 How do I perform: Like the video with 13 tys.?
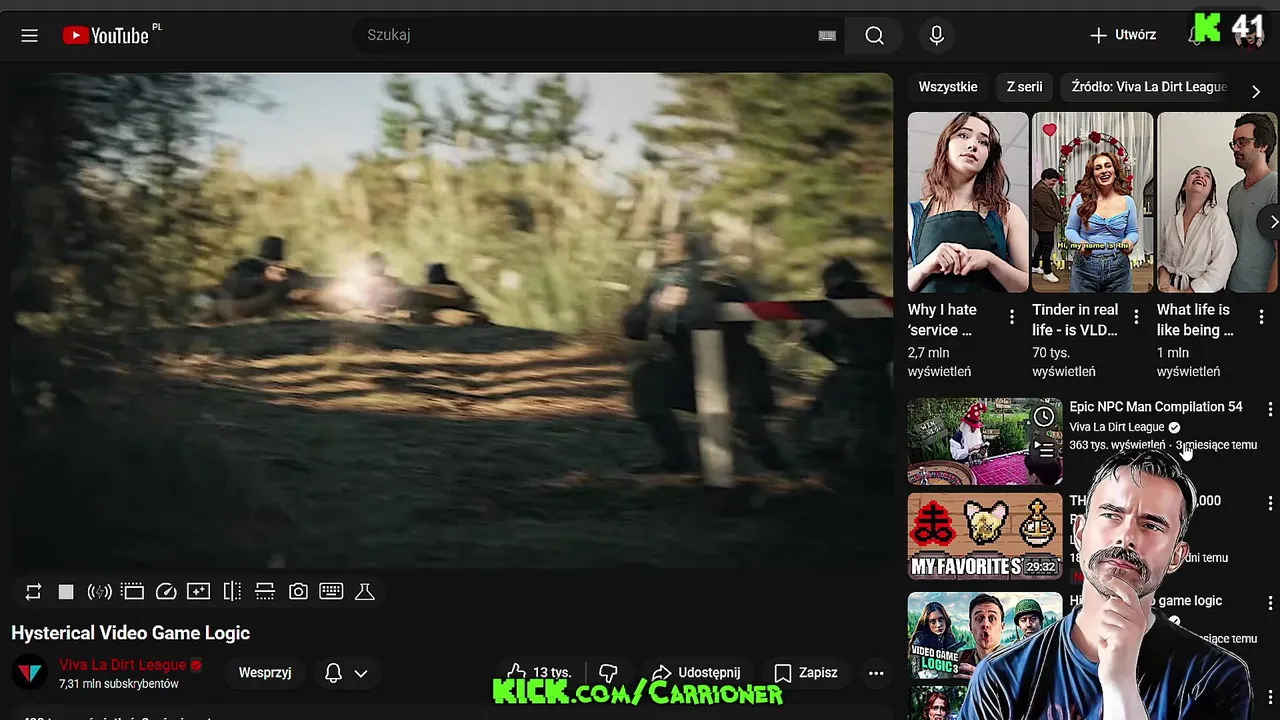(538, 673)
